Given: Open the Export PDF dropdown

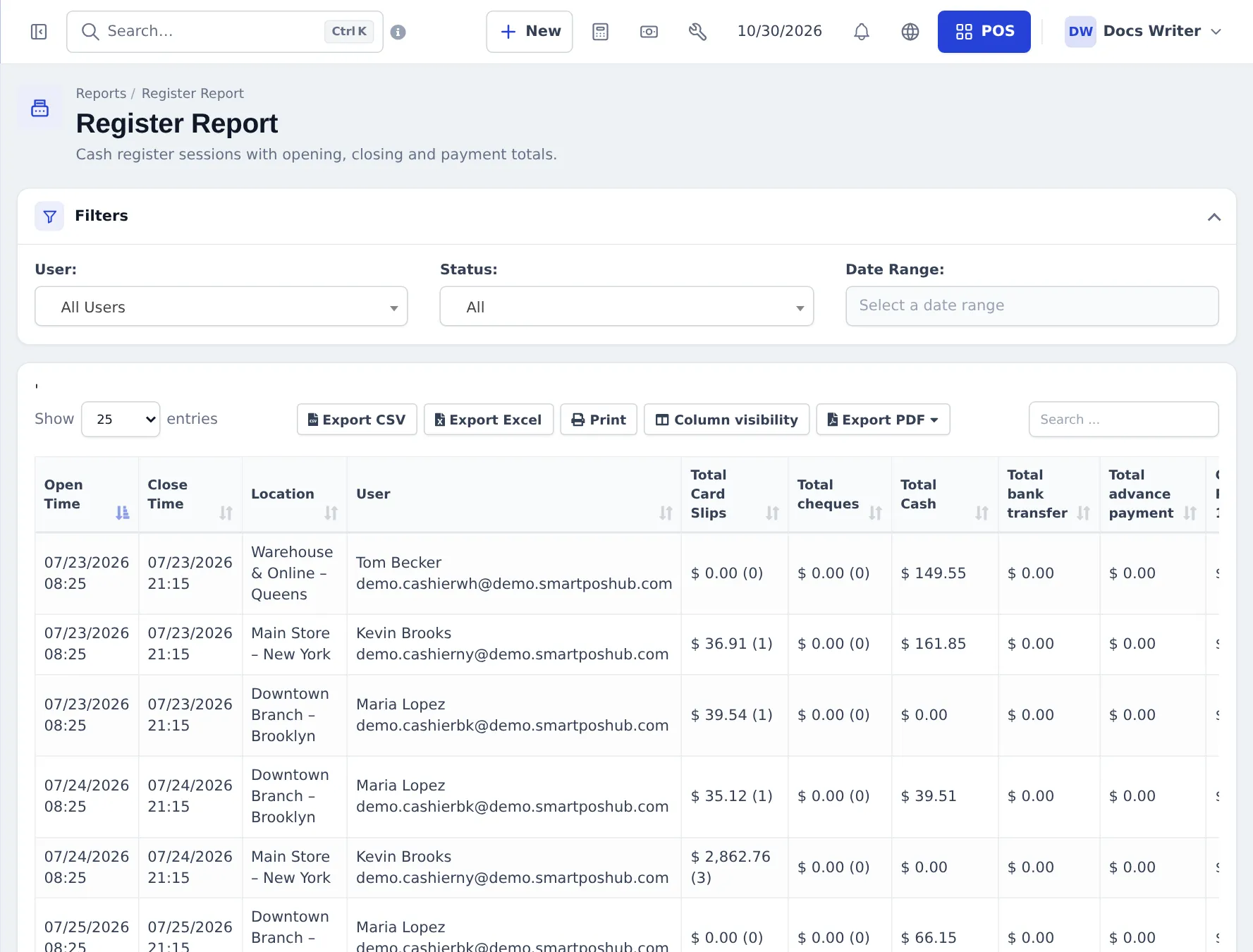Looking at the screenshot, I should 883,420.
